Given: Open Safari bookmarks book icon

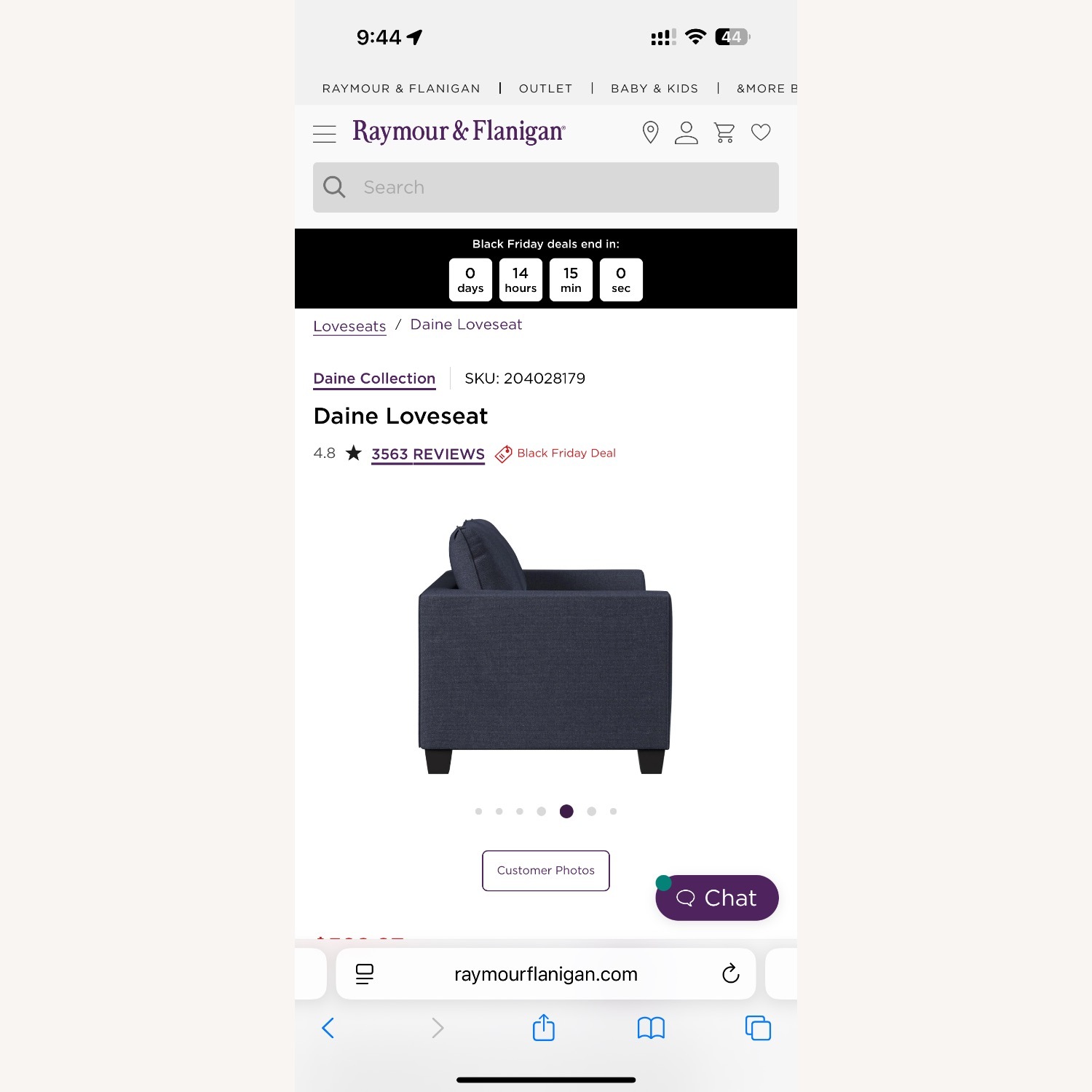Looking at the screenshot, I should tap(651, 1028).
